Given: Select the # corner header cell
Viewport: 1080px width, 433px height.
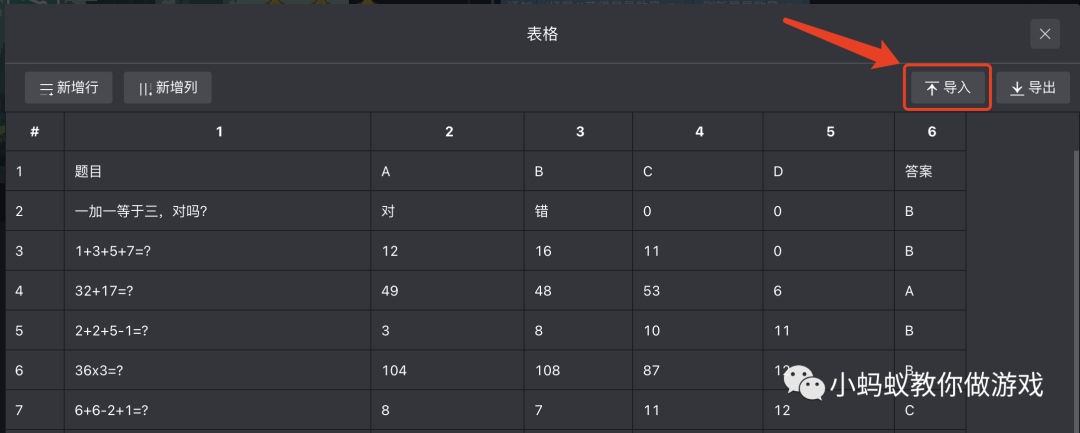Looking at the screenshot, I should click(x=34, y=131).
